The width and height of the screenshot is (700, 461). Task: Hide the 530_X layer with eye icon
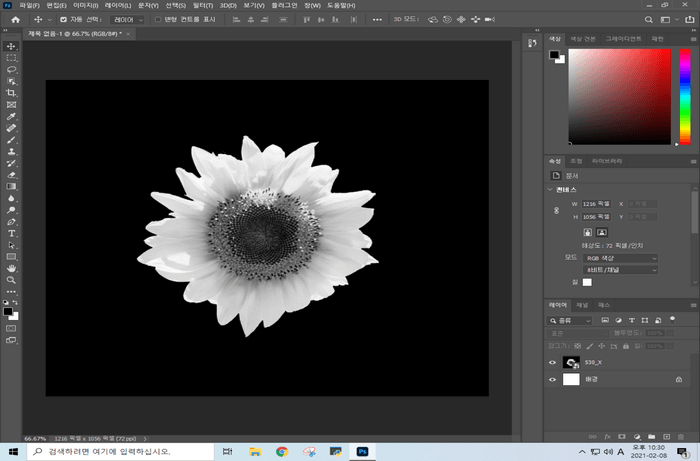coord(553,363)
